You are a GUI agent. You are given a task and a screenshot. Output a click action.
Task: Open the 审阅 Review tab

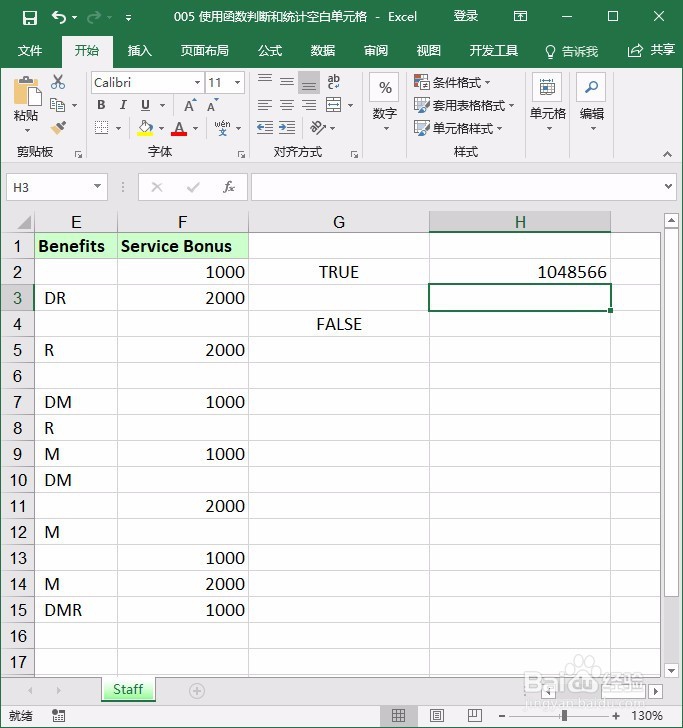[376, 51]
